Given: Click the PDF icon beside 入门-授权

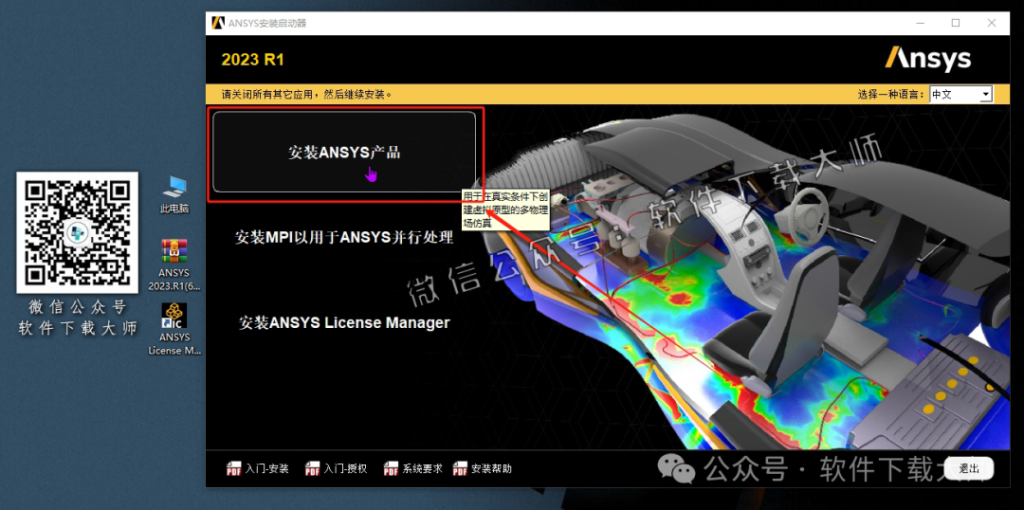Looking at the screenshot, I should 313,469.
